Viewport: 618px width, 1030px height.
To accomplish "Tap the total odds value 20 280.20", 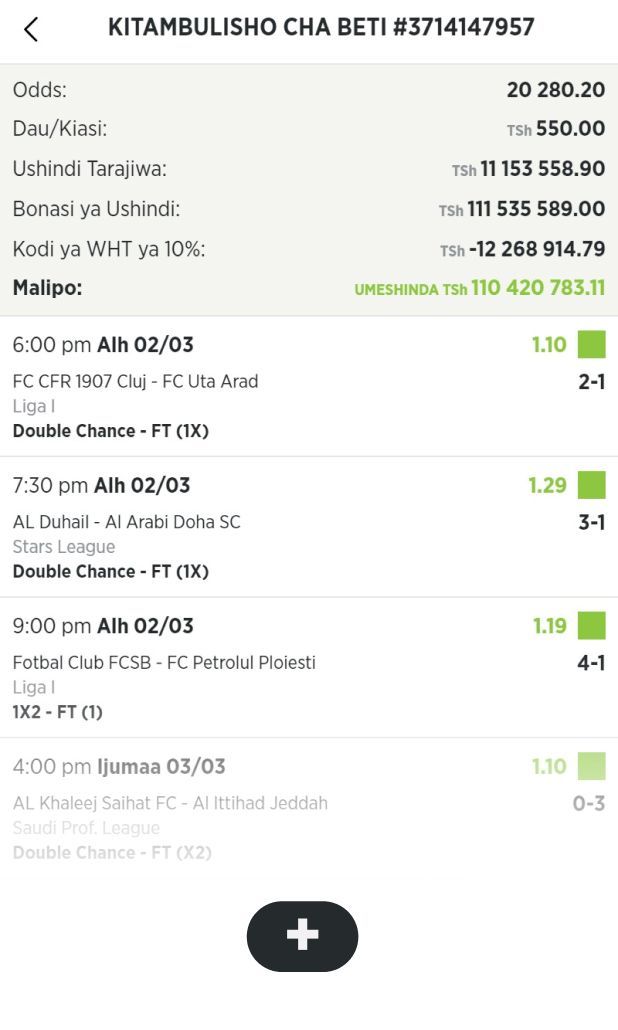I will pos(556,90).
